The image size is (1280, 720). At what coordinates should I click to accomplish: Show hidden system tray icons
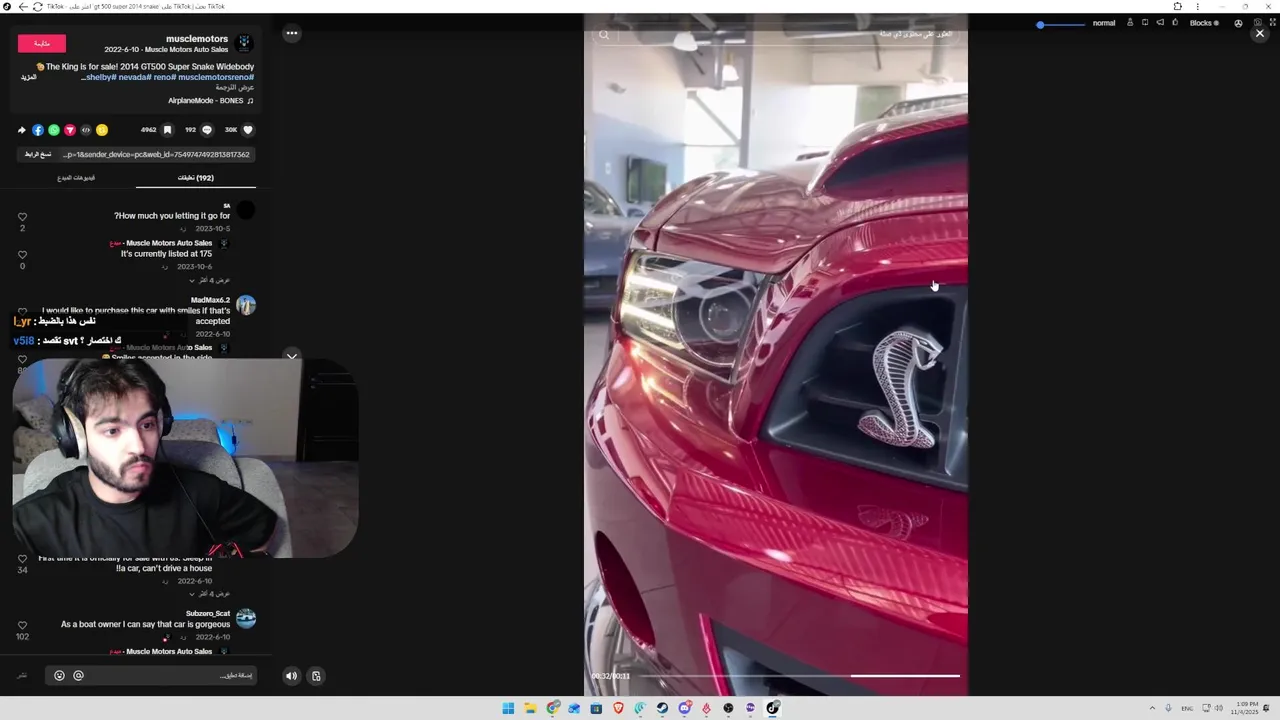click(x=1151, y=708)
